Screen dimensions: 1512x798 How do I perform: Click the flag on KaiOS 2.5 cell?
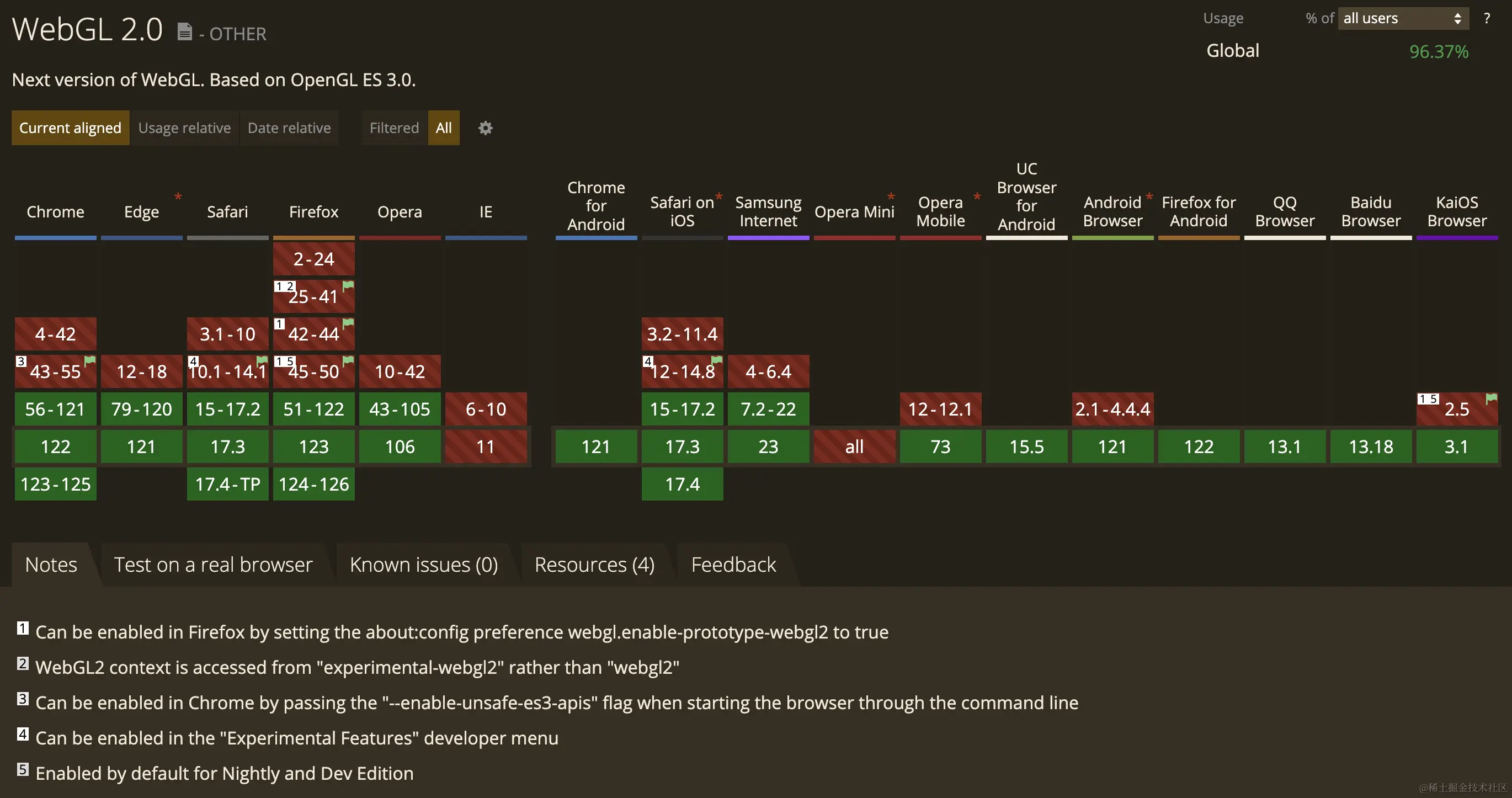coord(1491,398)
